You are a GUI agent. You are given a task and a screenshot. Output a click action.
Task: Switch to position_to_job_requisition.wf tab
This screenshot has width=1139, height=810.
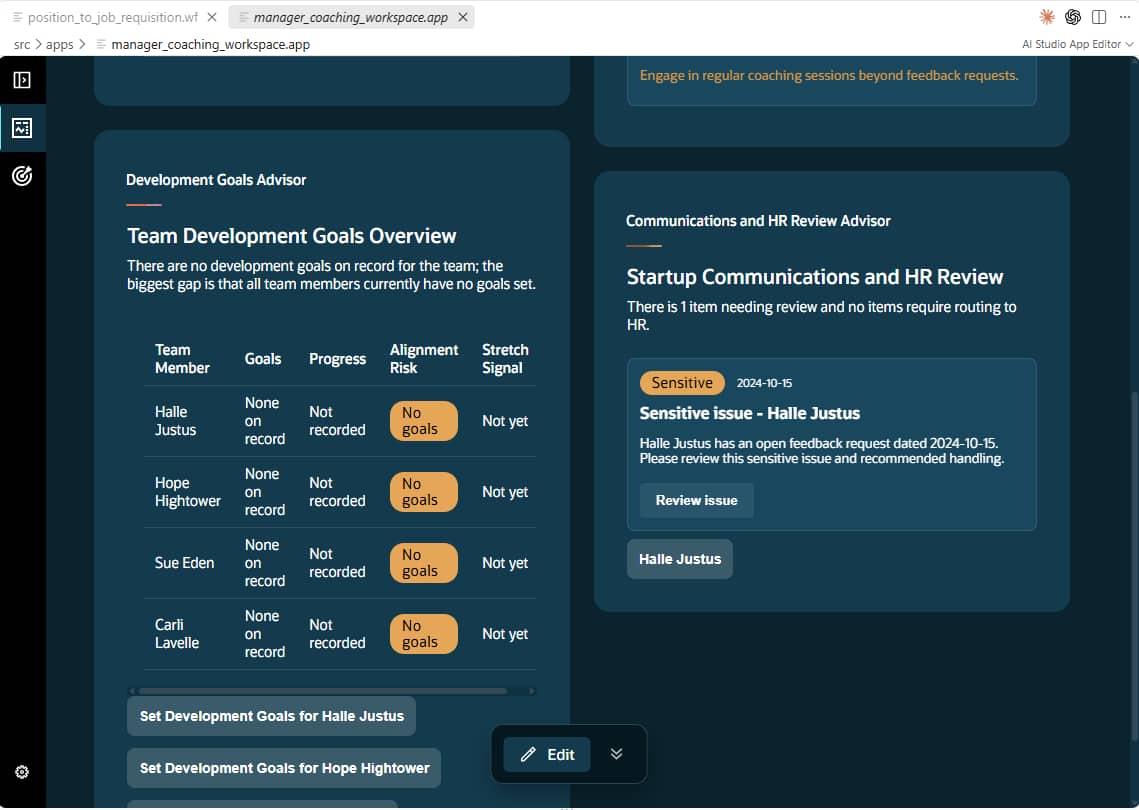(x=113, y=17)
